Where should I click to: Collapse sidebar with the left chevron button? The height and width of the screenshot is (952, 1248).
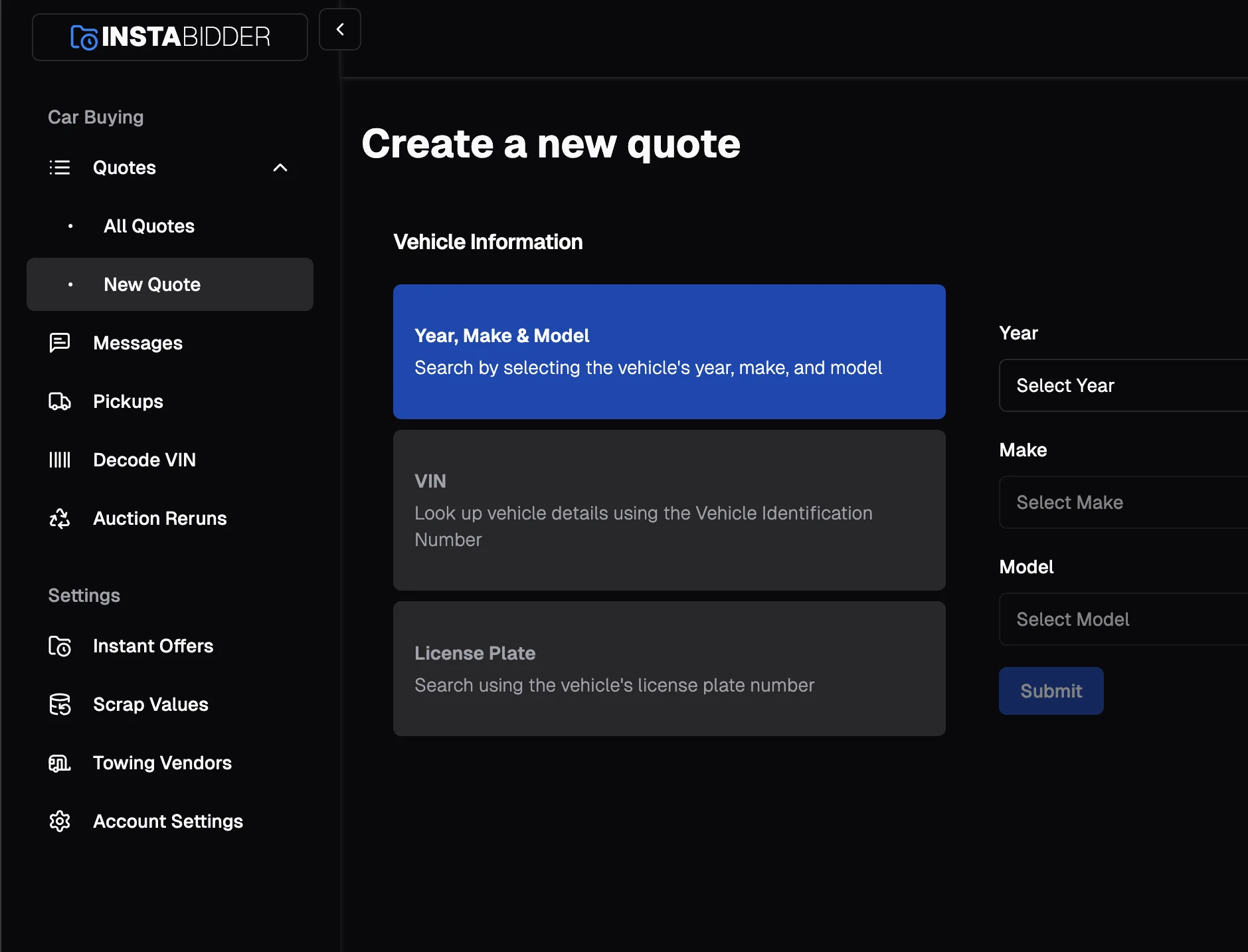(x=340, y=29)
